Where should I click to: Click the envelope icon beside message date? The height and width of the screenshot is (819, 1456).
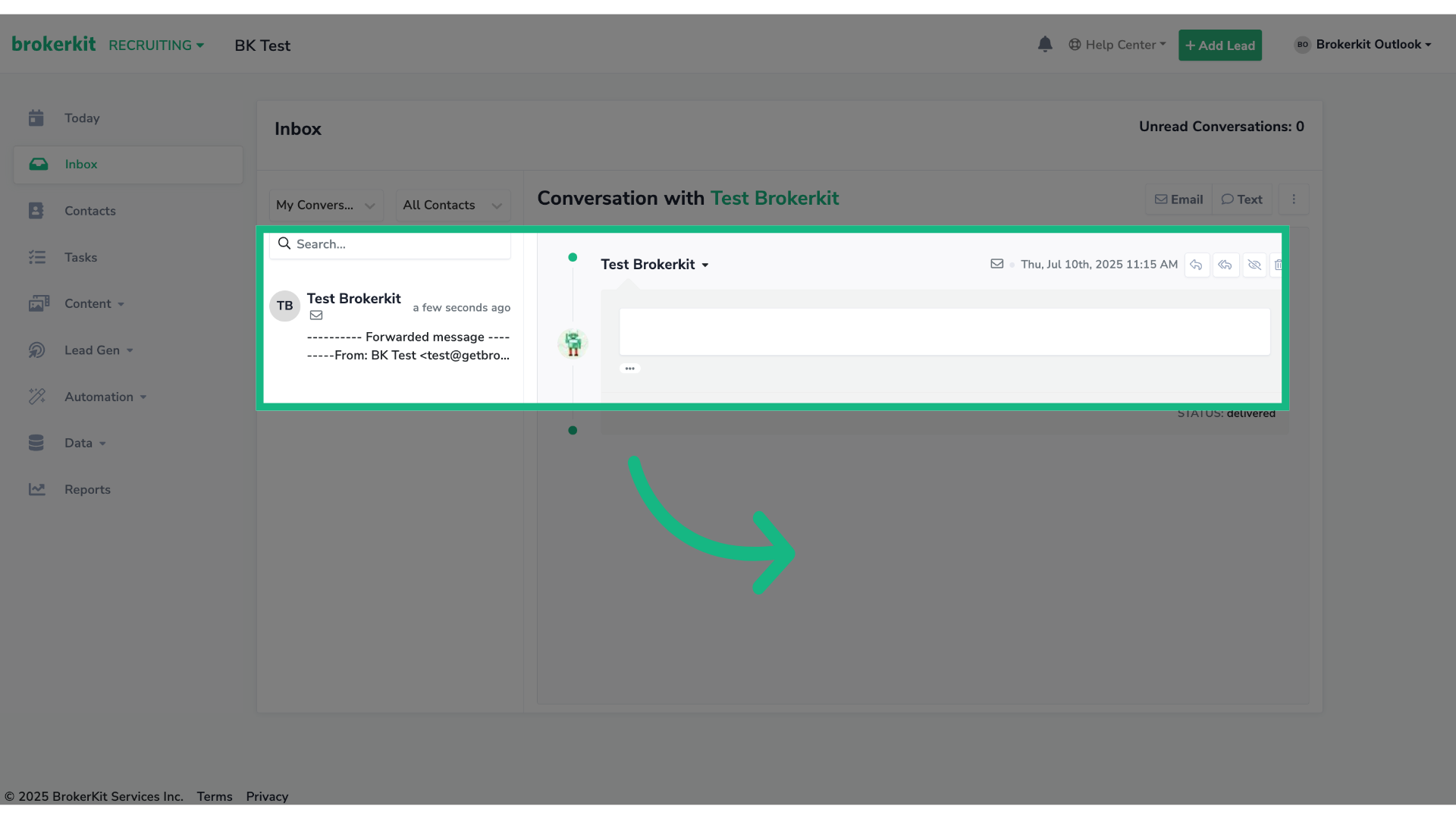pyautogui.click(x=996, y=264)
